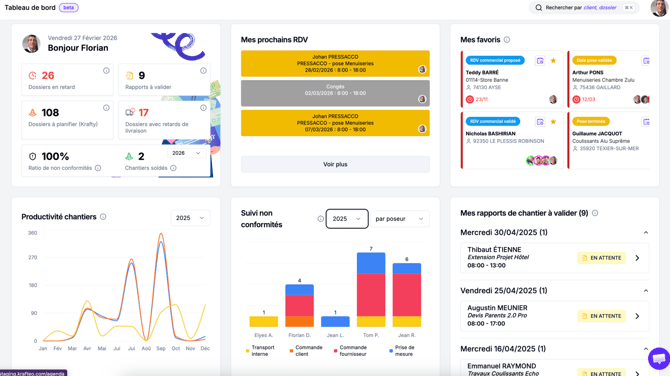Click Tom P. bar in nonconformity chart
The height and width of the screenshot is (376, 670).
pos(371,290)
